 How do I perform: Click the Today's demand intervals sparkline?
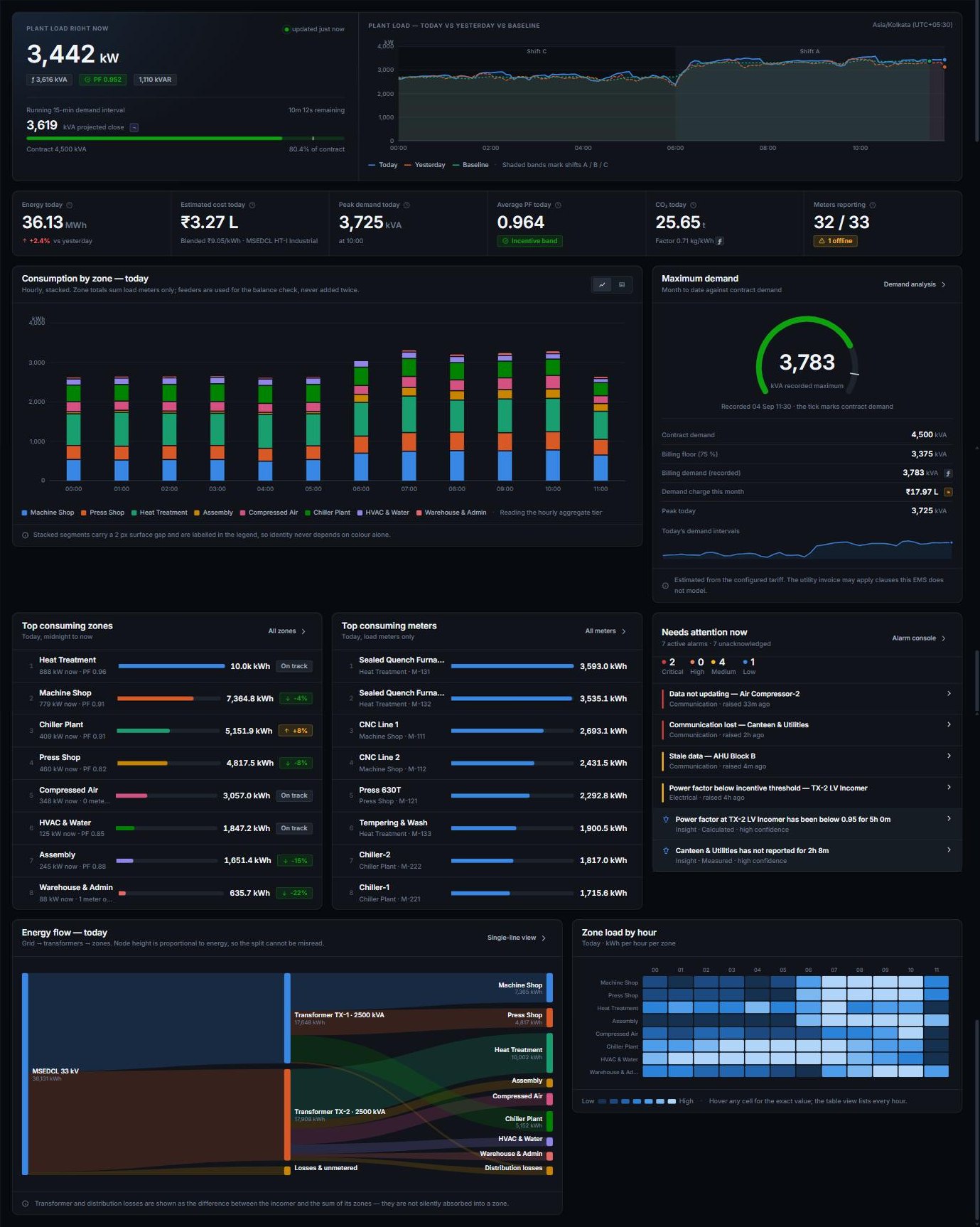807,549
